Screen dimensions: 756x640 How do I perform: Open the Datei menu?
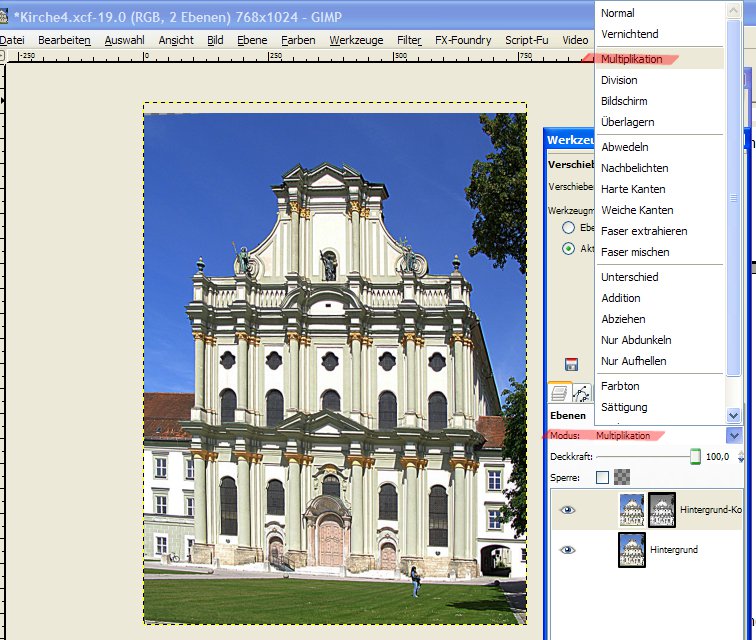click(12, 40)
